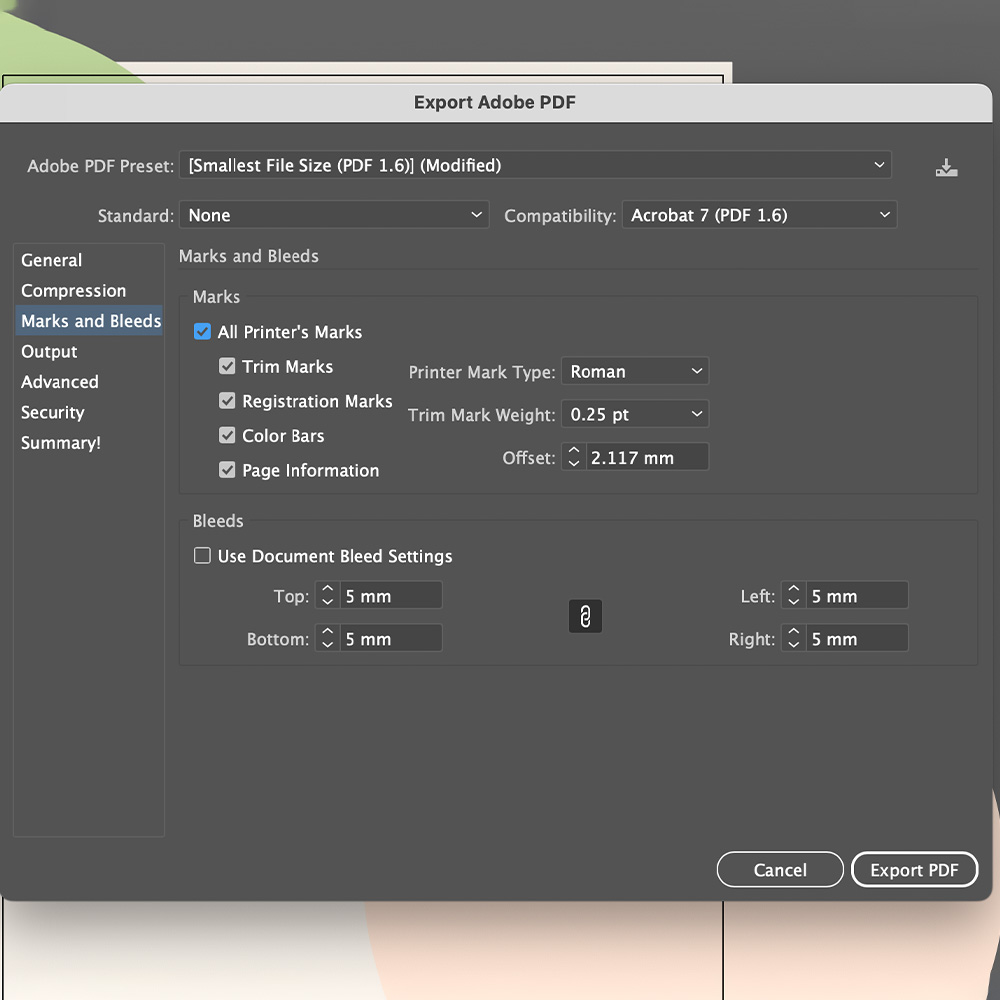
Task: Enable Use Document Bleed Settings
Action: pyautogui.click(x=202, y=555)
